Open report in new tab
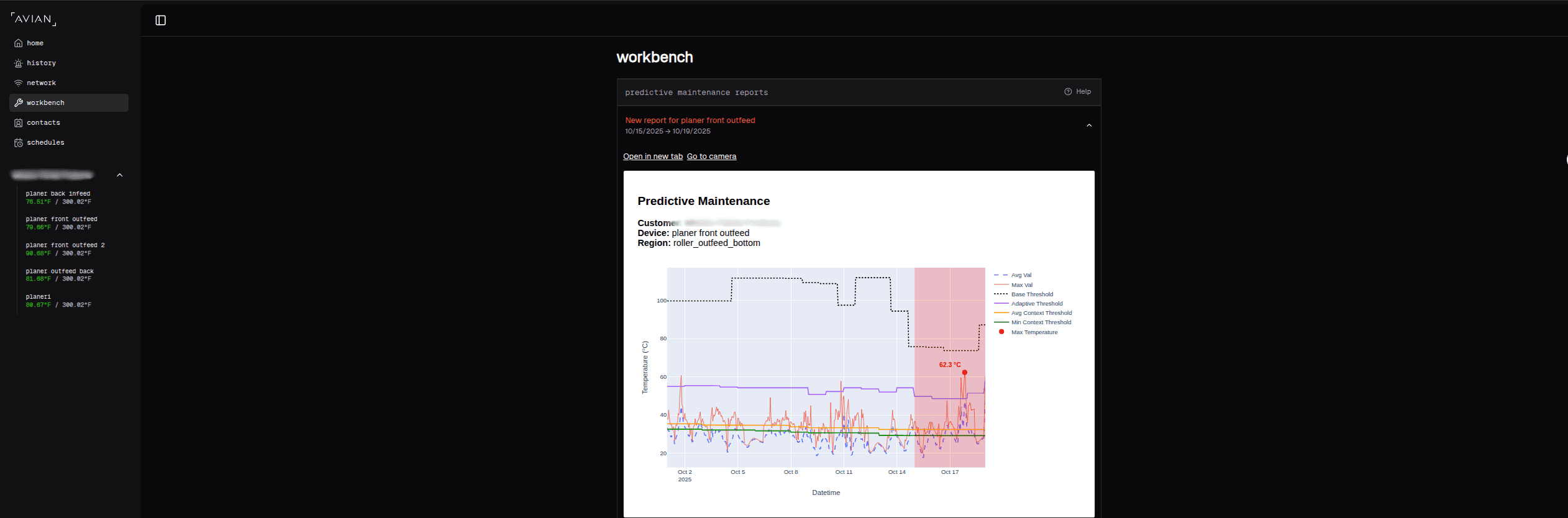 tap(652, 157)
